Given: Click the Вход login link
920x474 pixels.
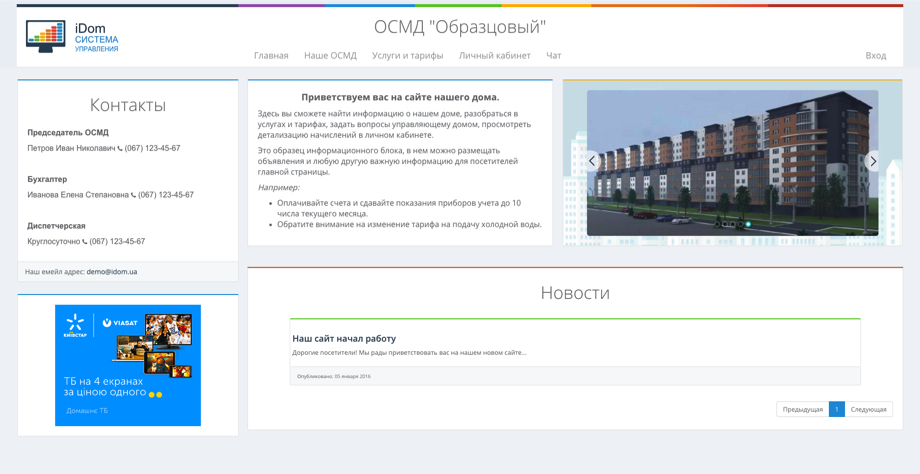Looking at the screenshot, I should coord(875,56).
